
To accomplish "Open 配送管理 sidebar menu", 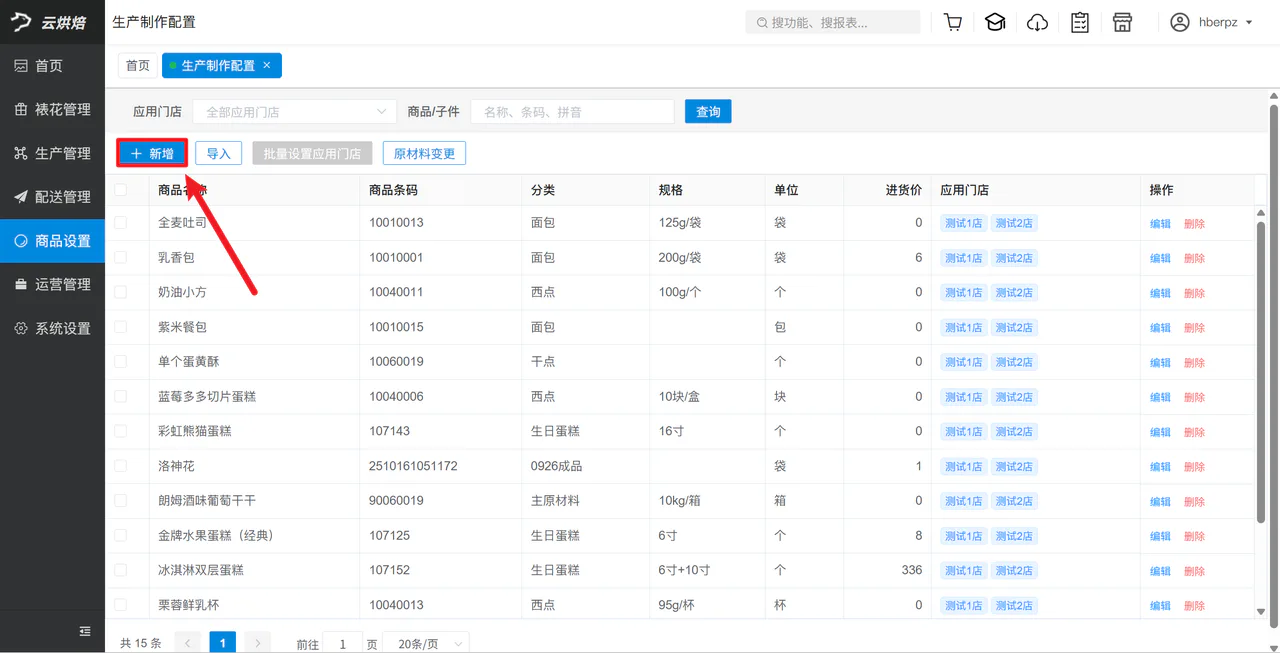I will click(x=52, y=197).
